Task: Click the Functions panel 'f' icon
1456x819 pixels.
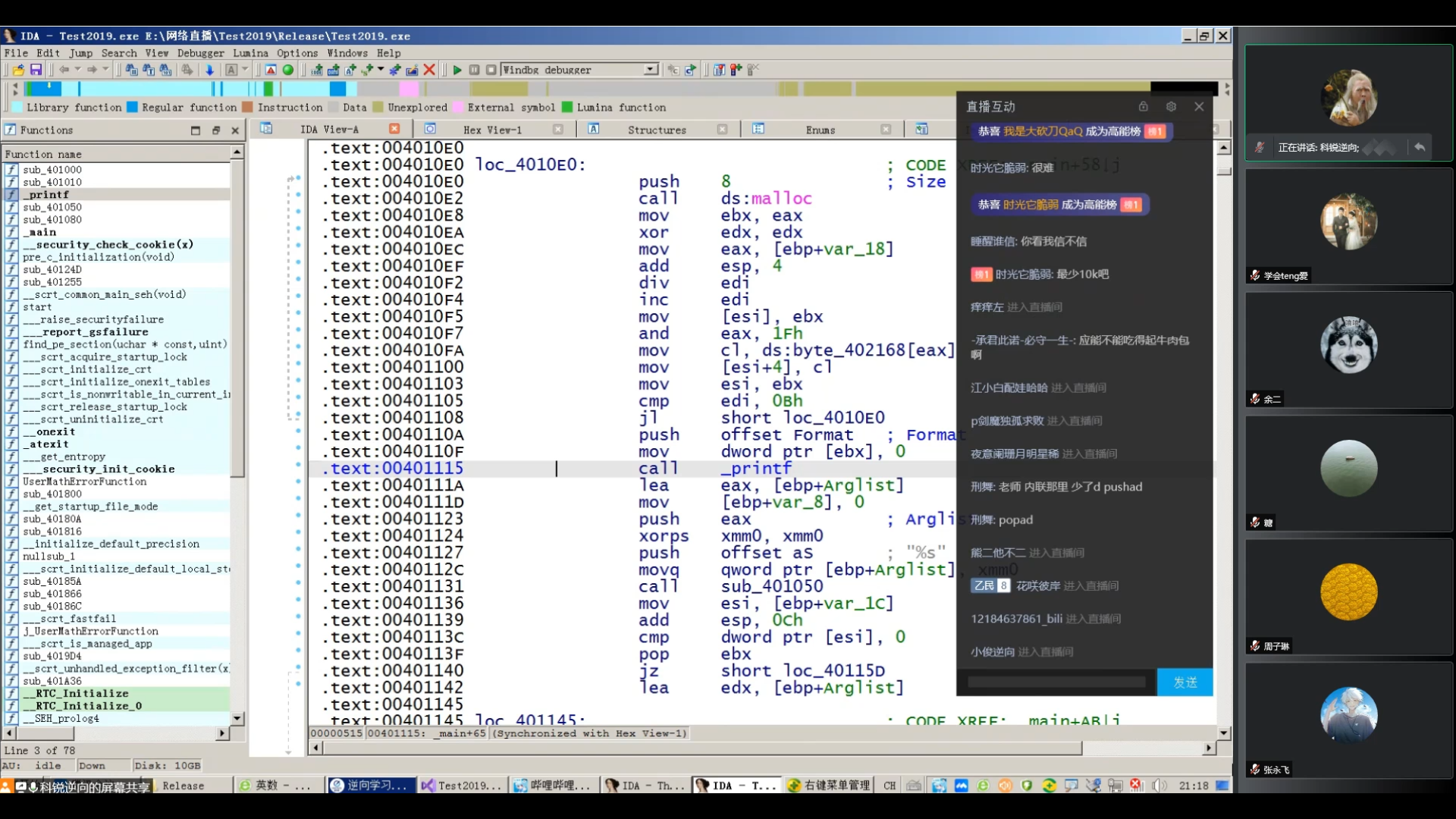Action: 11,130
